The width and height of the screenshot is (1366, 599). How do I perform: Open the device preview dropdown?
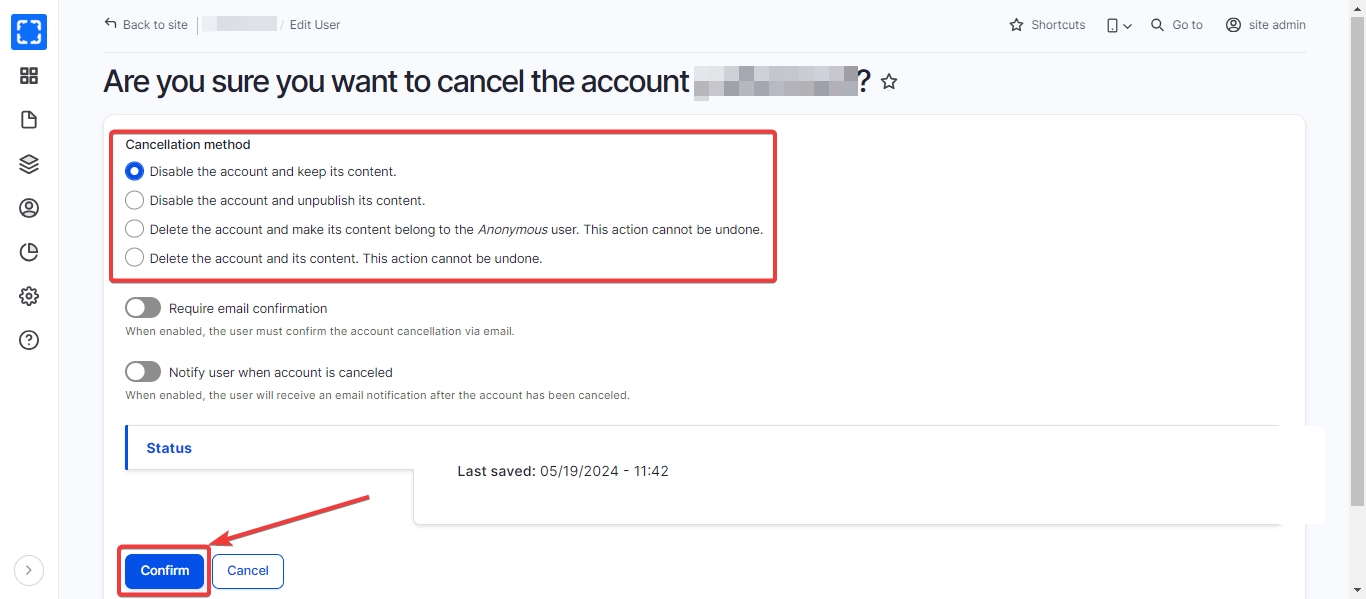pos(1119,25)
